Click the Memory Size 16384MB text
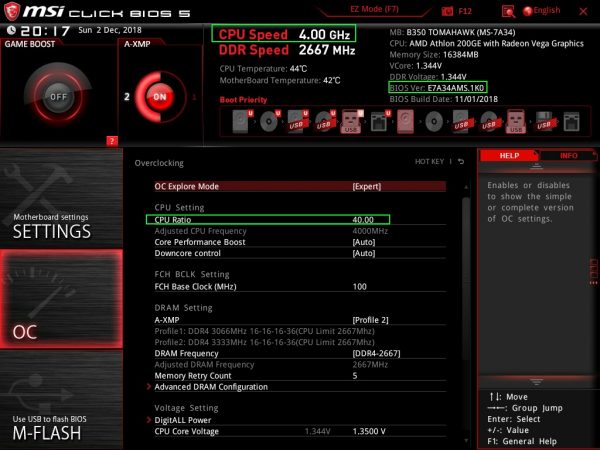600x450 pixels. (x=434, y=54)
